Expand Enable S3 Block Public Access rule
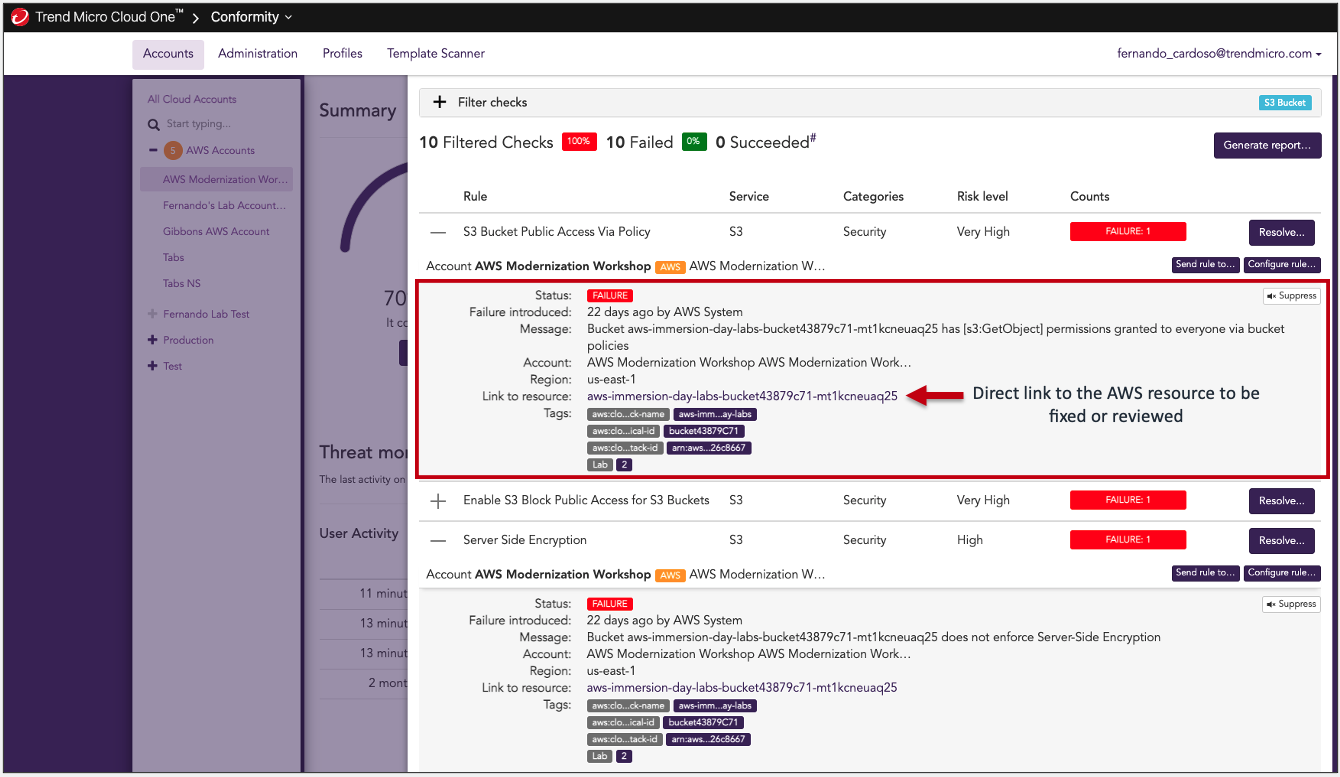 point(438,501)
